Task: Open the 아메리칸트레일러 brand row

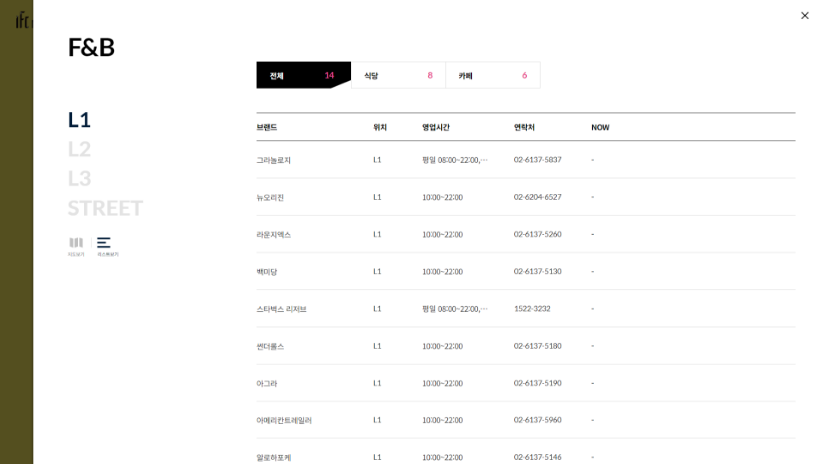Action: 526,420
